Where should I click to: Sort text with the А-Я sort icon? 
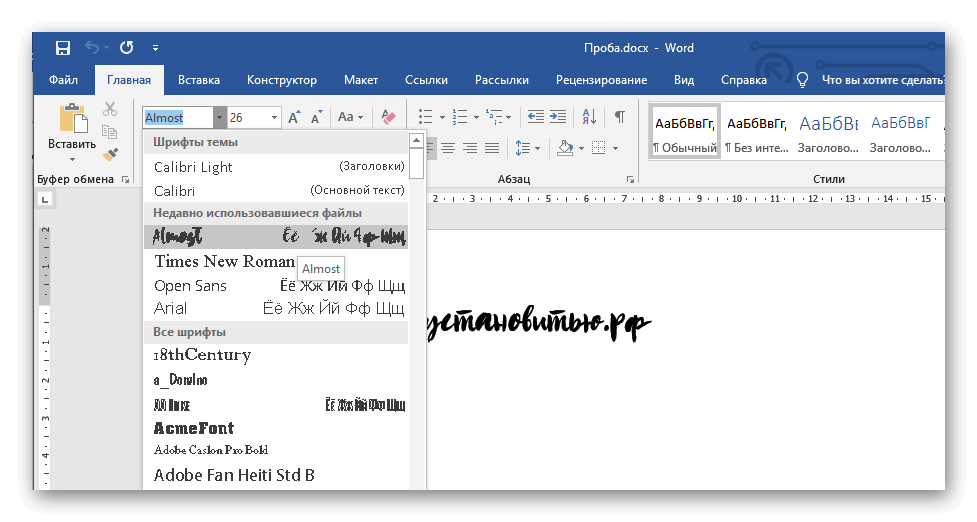point(589,116)
